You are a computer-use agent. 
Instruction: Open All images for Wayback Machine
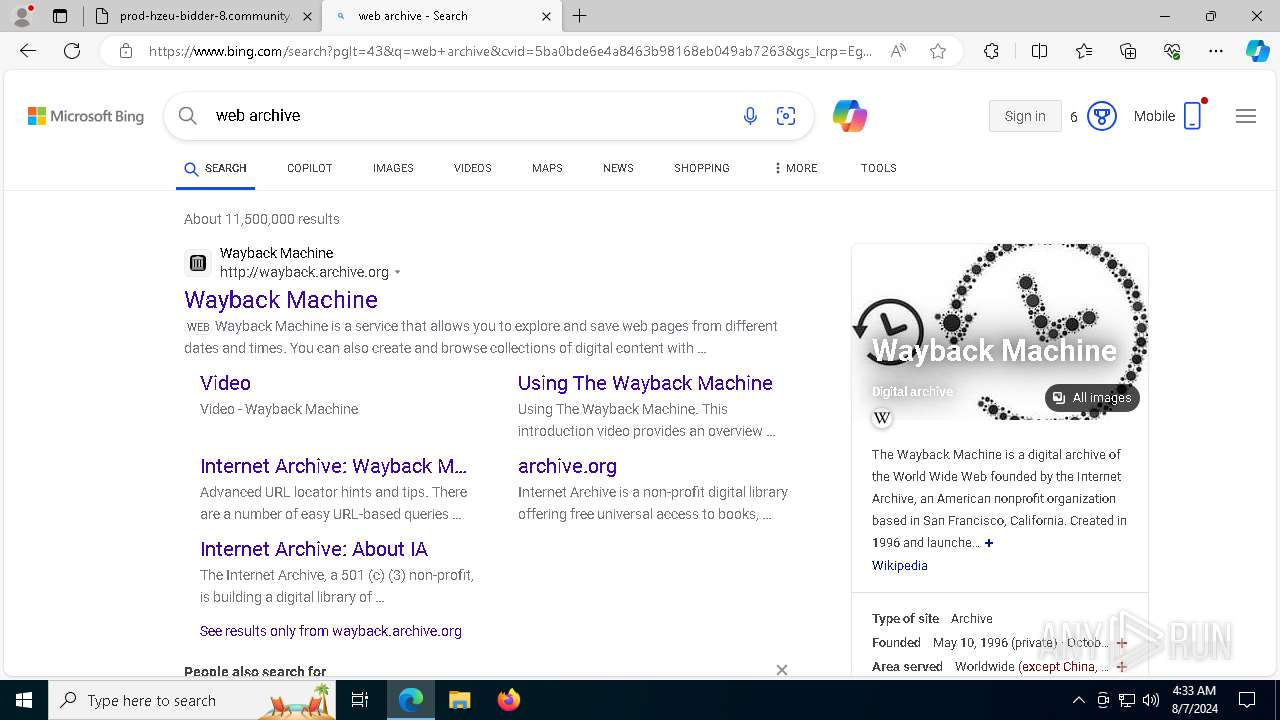pyautogui.click(x=1092, y=398)
